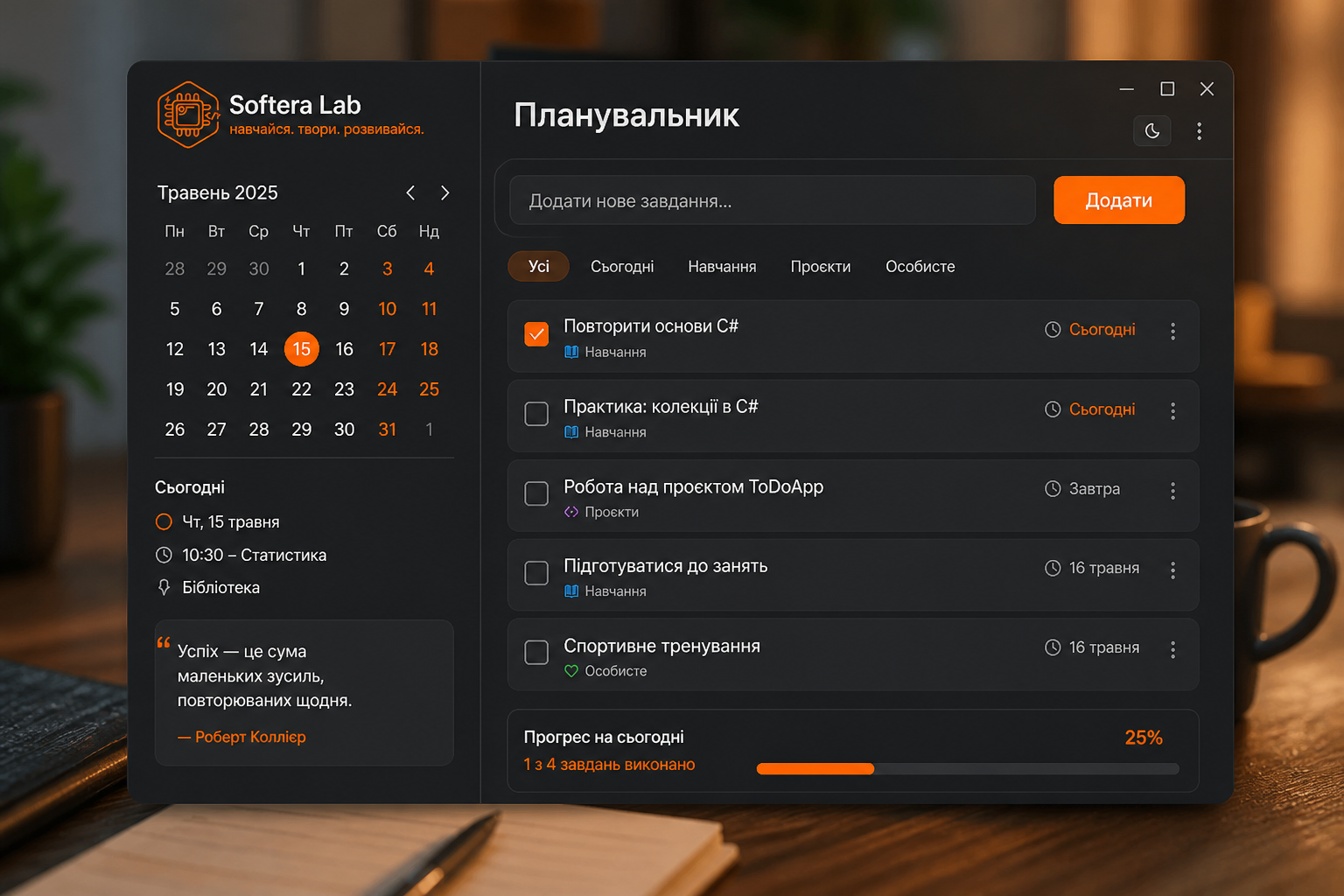Maximize the planner window
1344x896 pixels.
click(x=1167, y=89)
